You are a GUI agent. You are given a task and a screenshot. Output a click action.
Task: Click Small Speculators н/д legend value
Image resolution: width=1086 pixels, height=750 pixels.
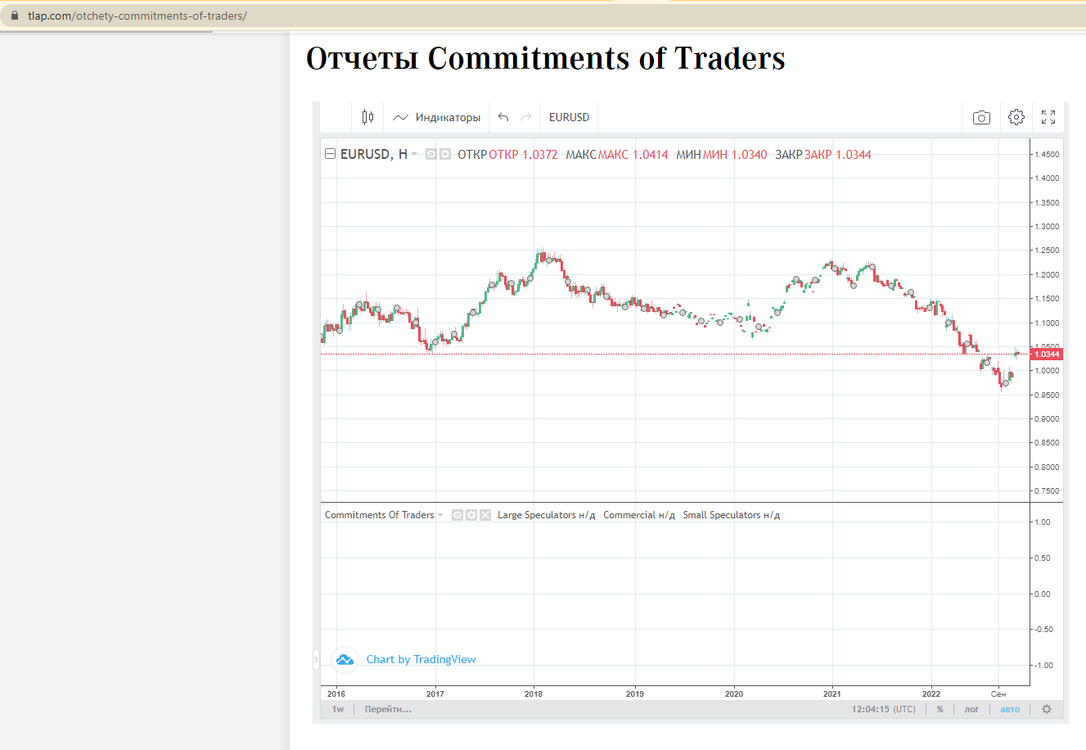point(731,515)
